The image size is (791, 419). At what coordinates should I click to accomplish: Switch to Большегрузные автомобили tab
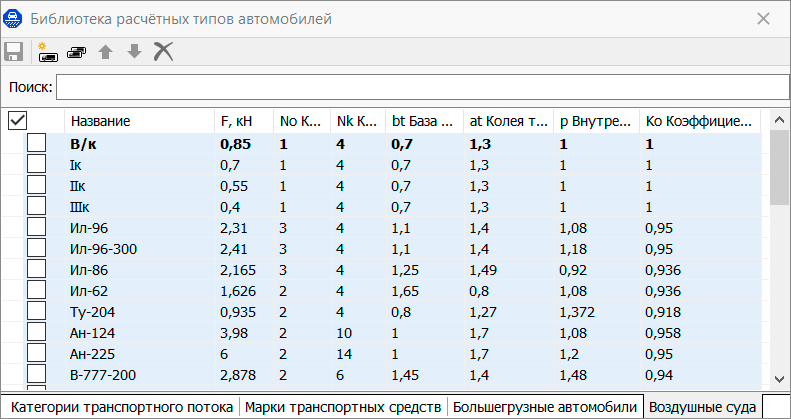click(545, 407)
